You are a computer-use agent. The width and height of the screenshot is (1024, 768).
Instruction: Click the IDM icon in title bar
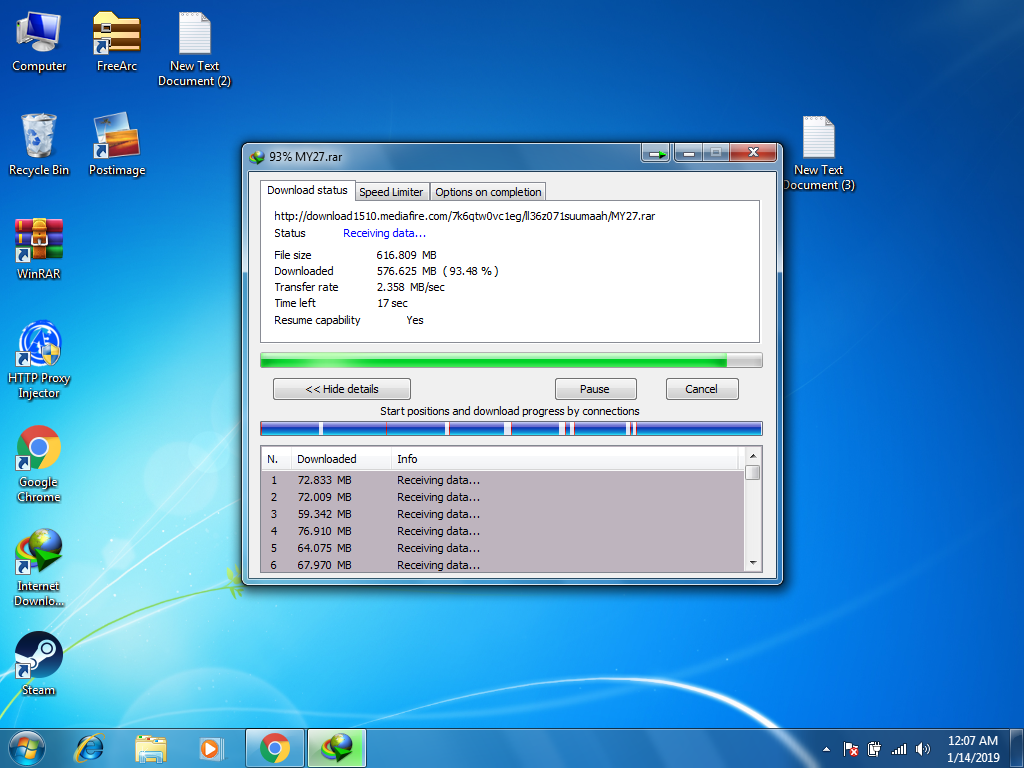pos(257,157)
